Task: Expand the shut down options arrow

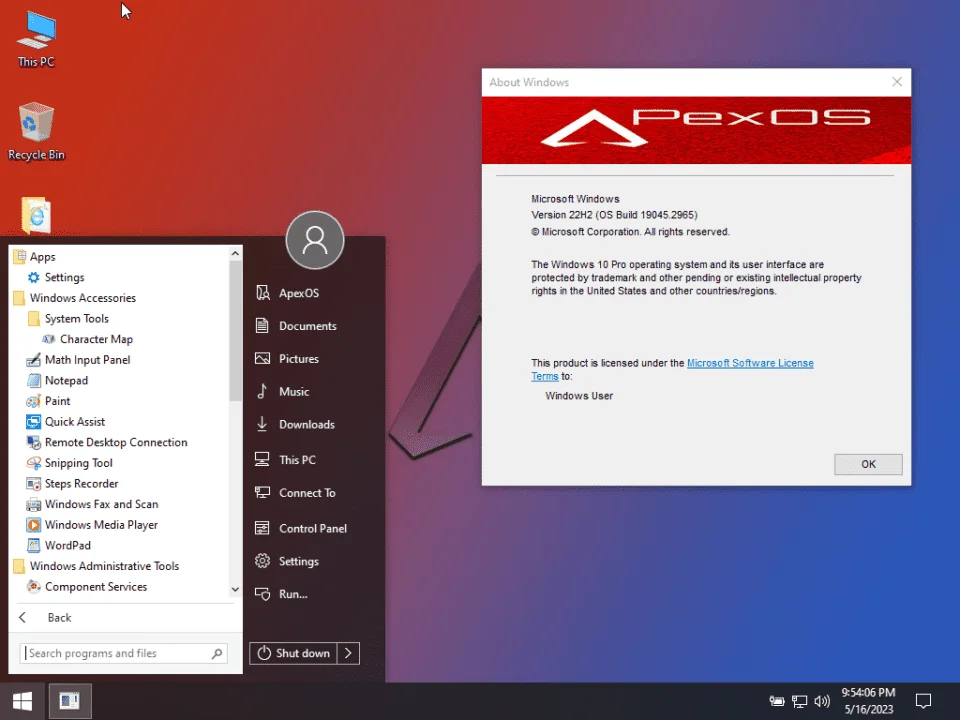Action: [x=348, y=653]
